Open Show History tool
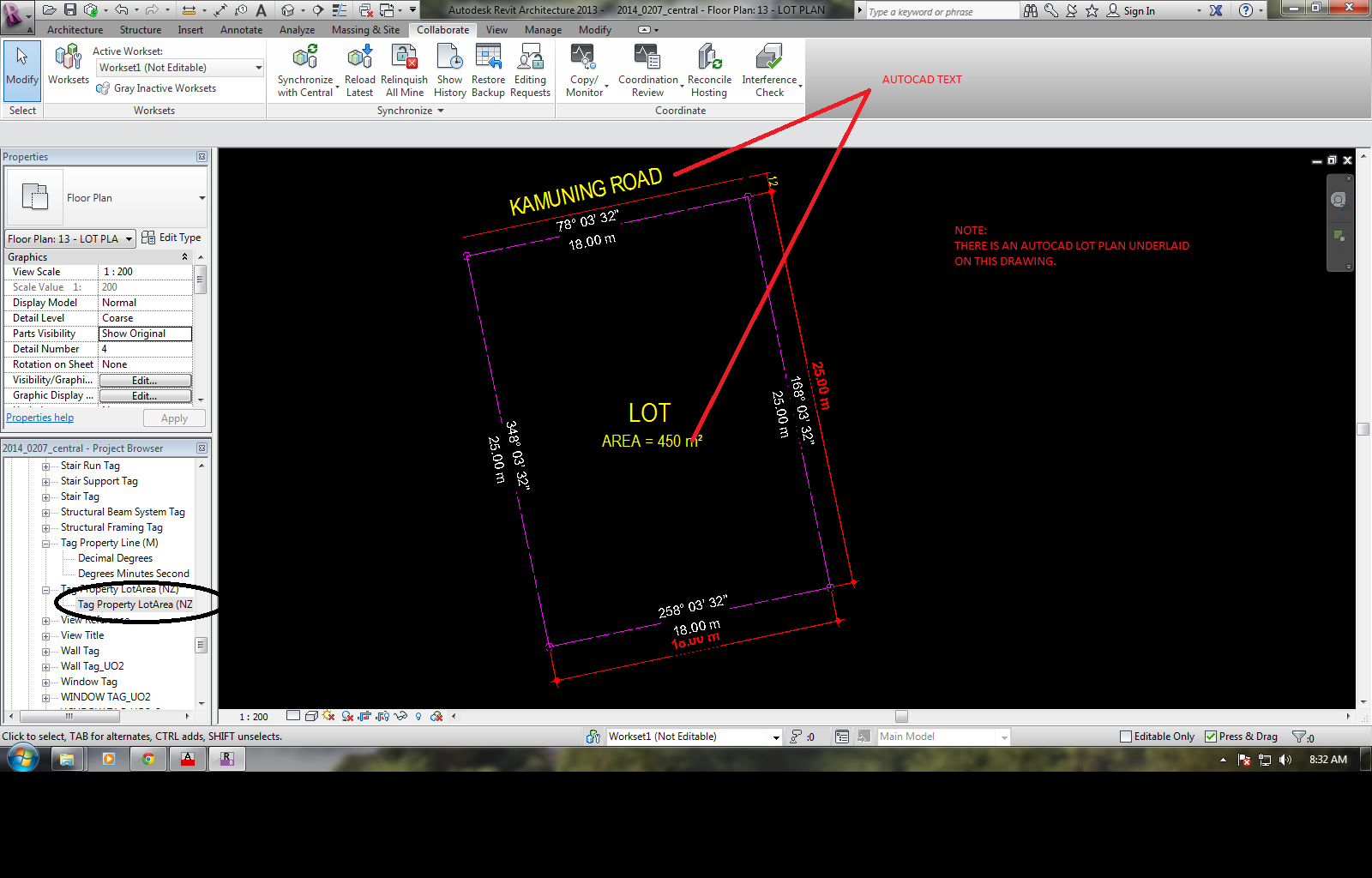This screenshot has height=878, width=1372. [449, 58]
